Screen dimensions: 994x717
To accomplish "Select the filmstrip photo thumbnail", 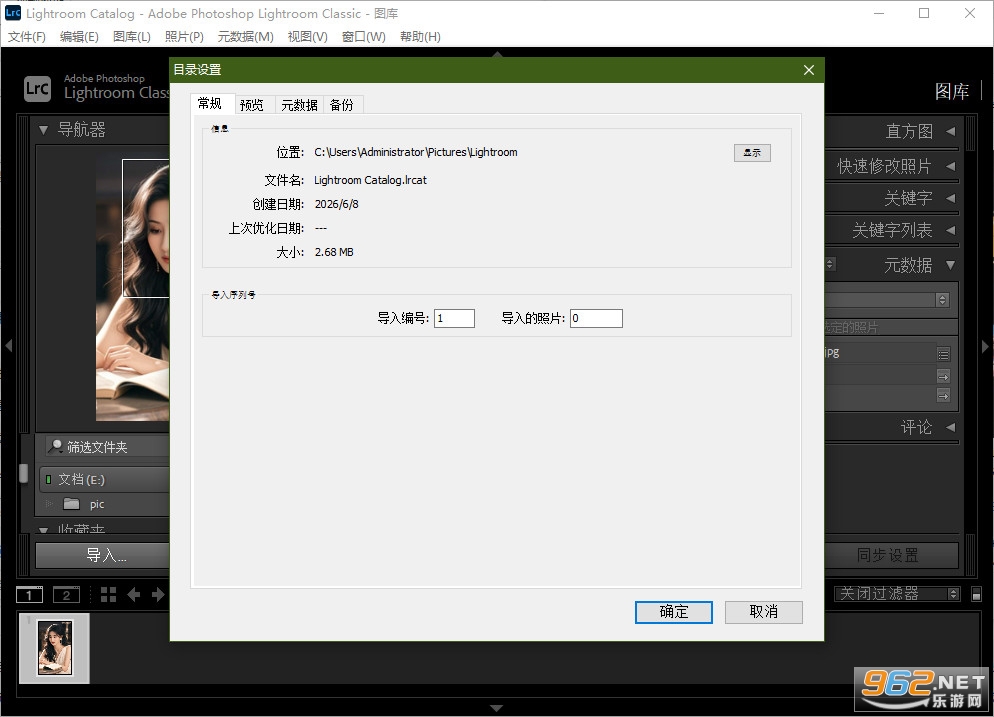I will point(55,648).
